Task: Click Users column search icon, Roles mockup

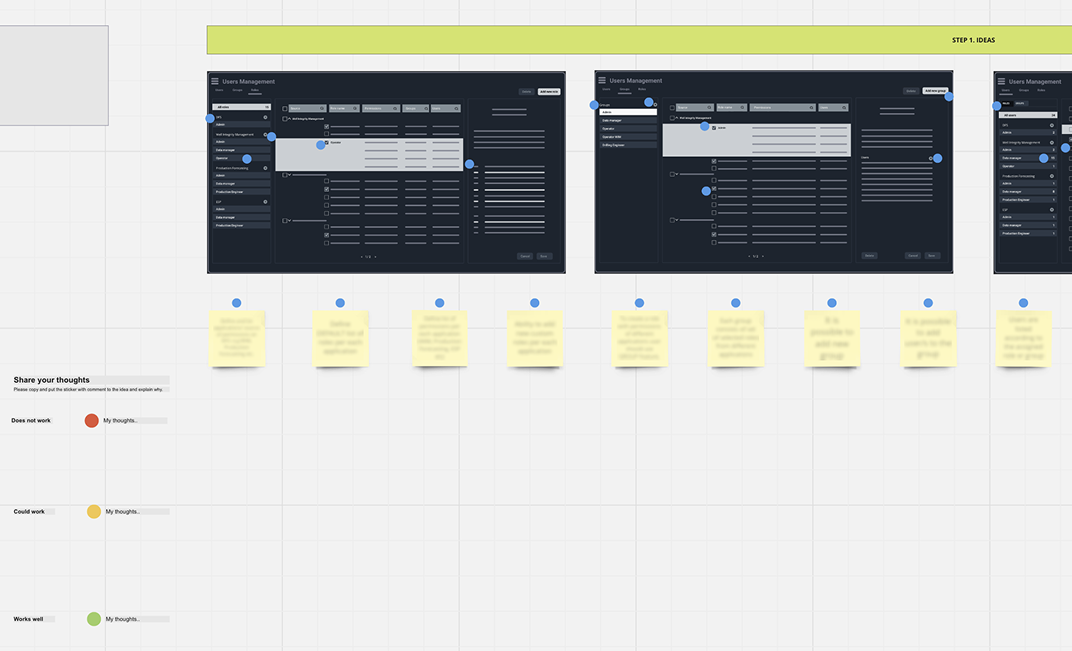Action: point(457,108)
